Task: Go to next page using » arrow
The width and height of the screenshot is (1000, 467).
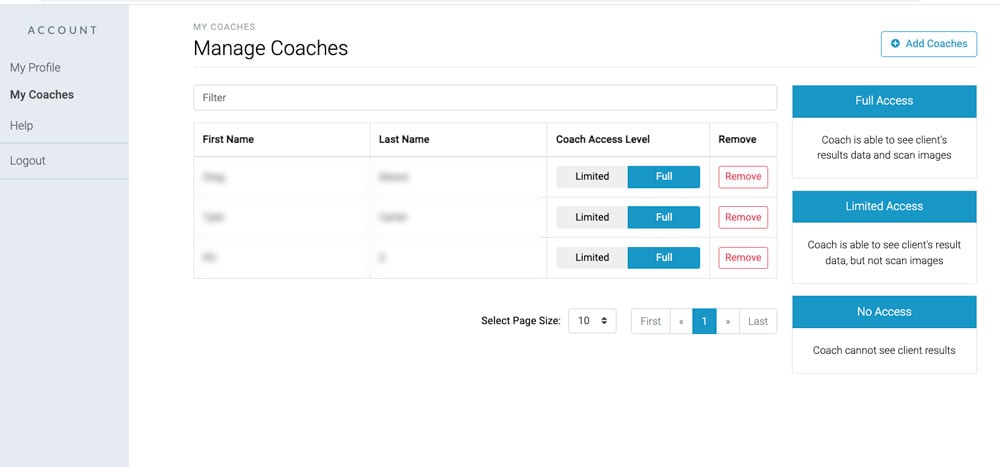Action: [x=728, y=321]
